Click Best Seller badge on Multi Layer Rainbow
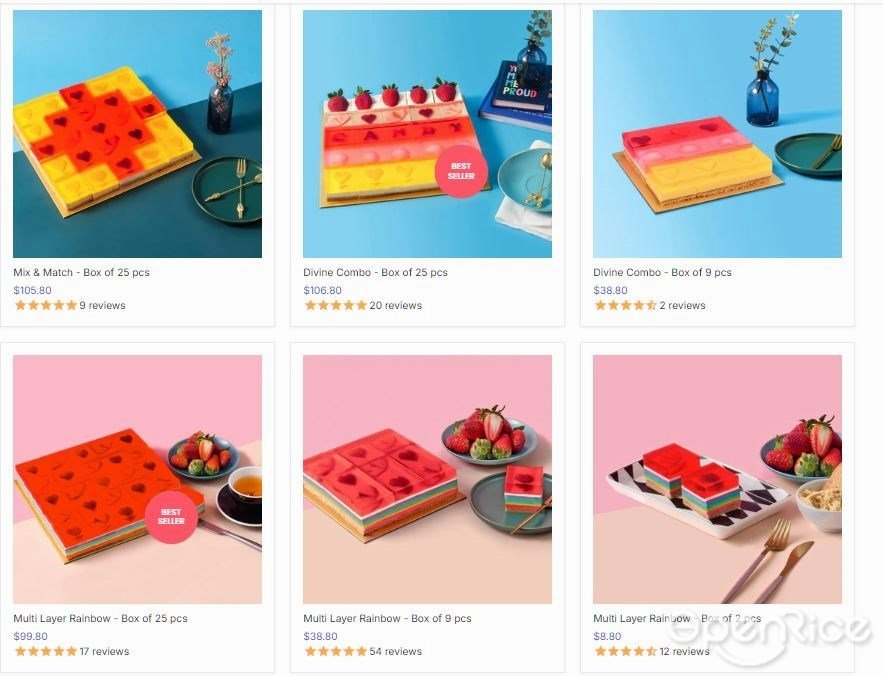Screen dimensions: 883x676 coord(171,517)
